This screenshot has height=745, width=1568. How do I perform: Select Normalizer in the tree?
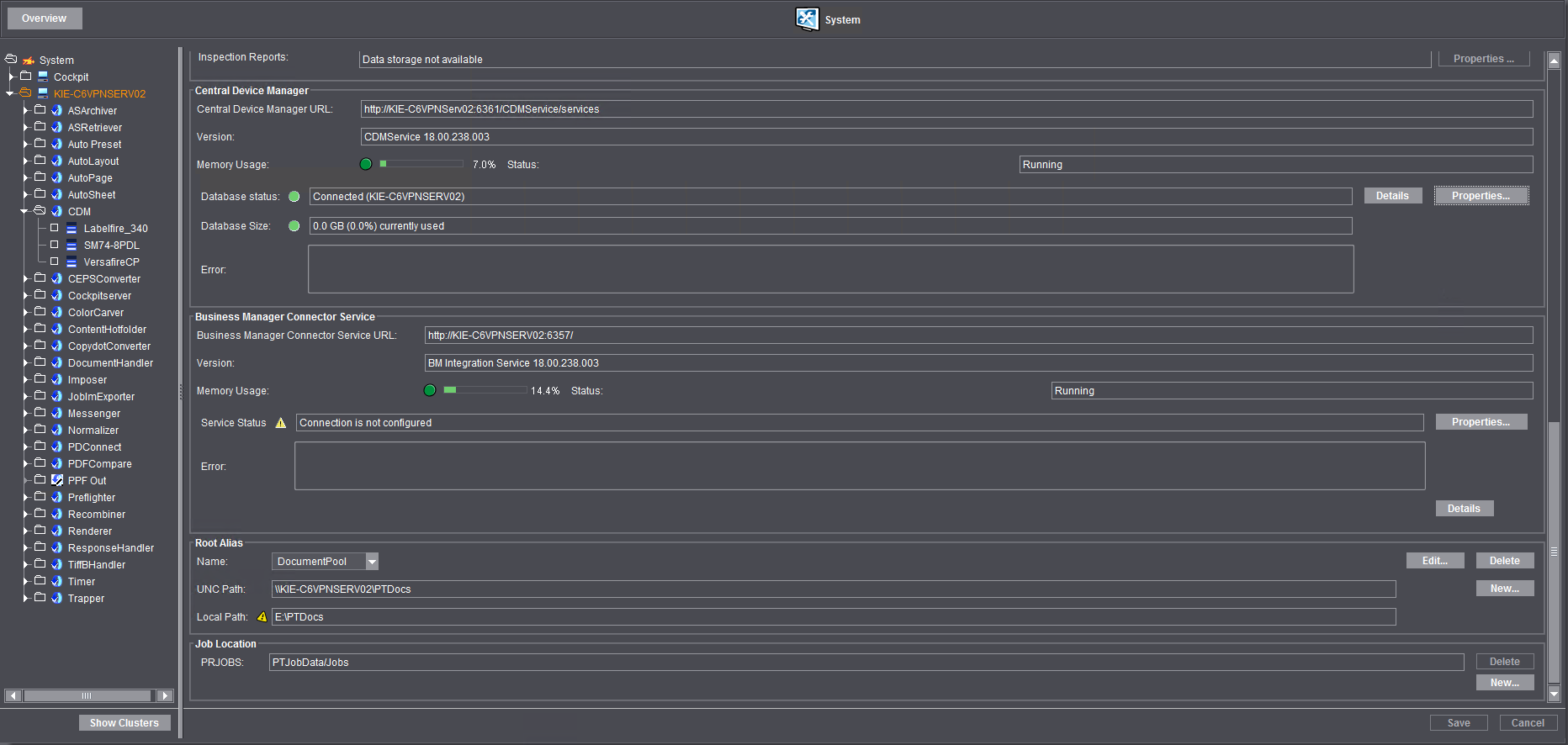(x=93, y=431)
